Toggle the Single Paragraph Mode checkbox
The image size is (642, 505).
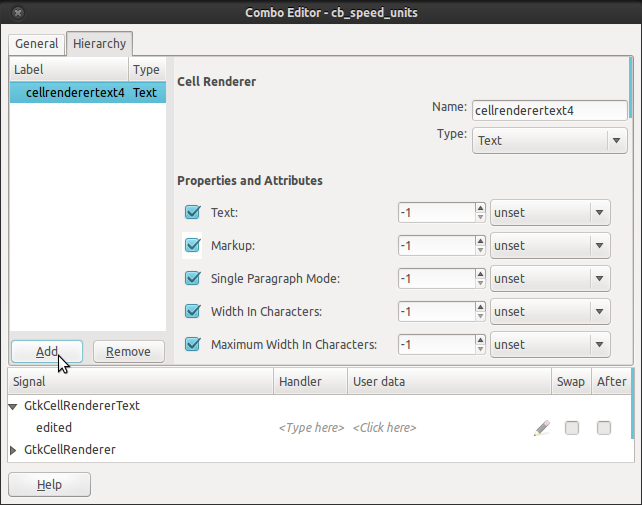(x=193, y=278)
